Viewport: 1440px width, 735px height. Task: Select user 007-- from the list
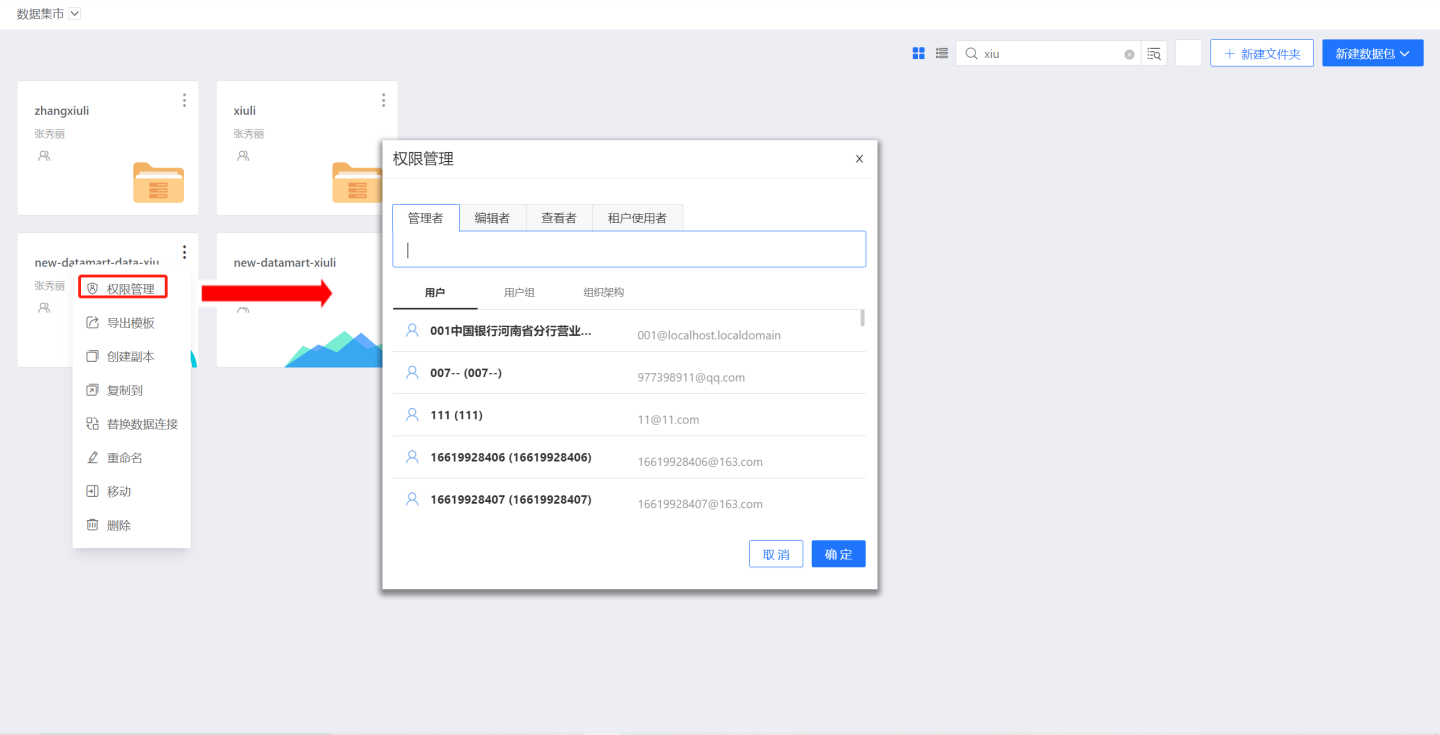coord(466,373)
